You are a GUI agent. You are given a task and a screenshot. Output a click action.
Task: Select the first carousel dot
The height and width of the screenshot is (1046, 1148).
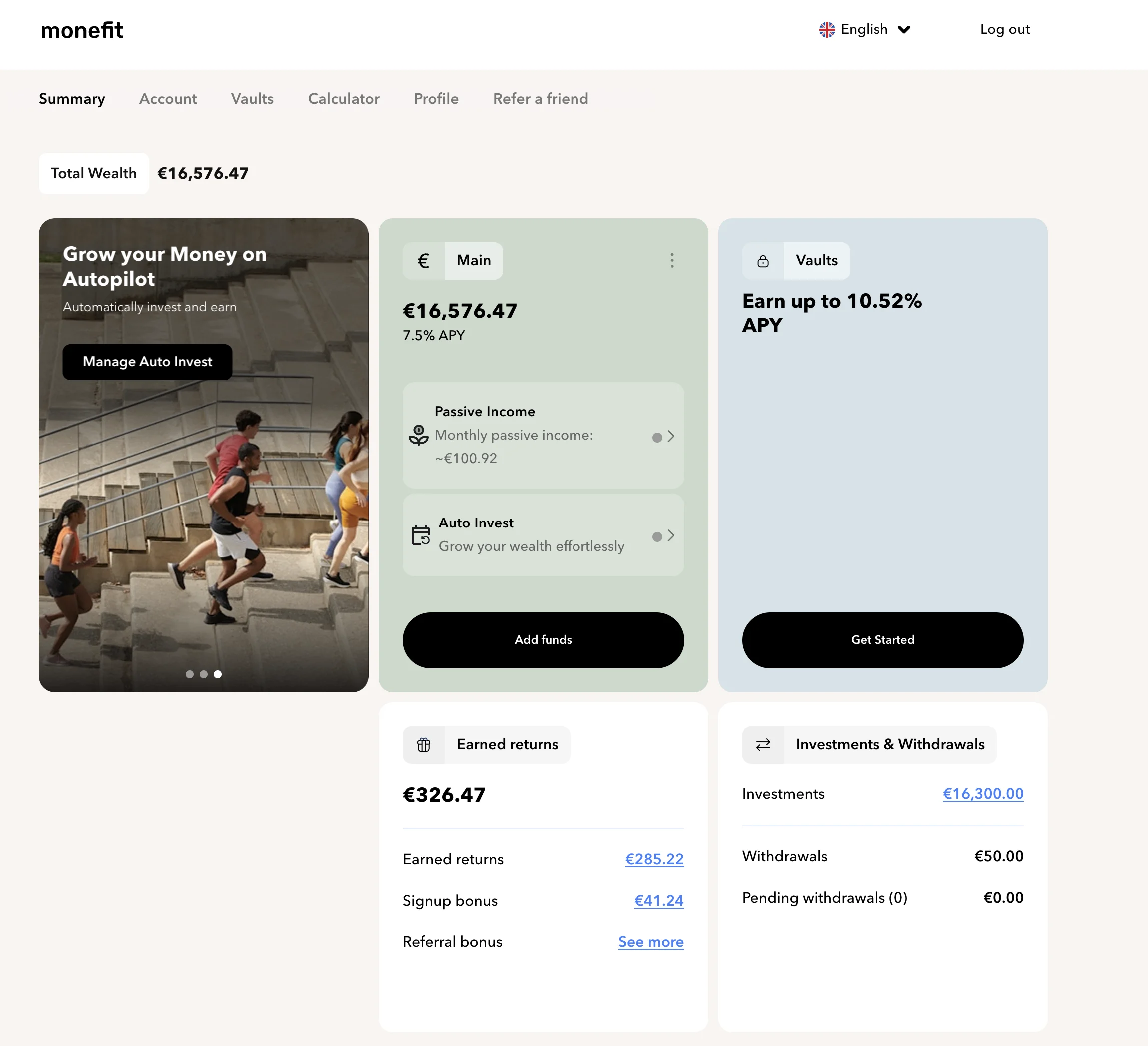pos(190,674)
